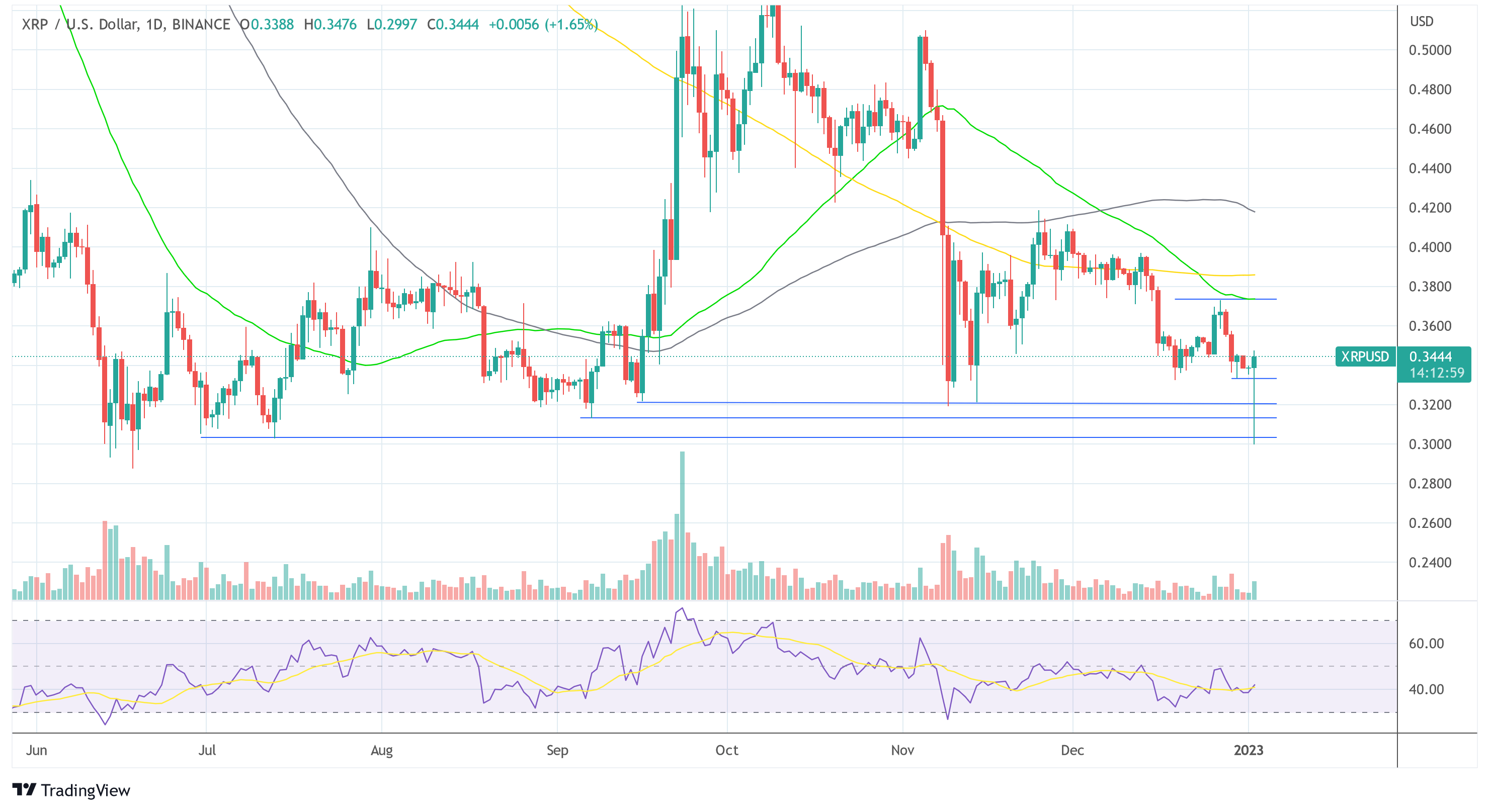Click the countdown timer 14:12:59

tap(1437, 373)
